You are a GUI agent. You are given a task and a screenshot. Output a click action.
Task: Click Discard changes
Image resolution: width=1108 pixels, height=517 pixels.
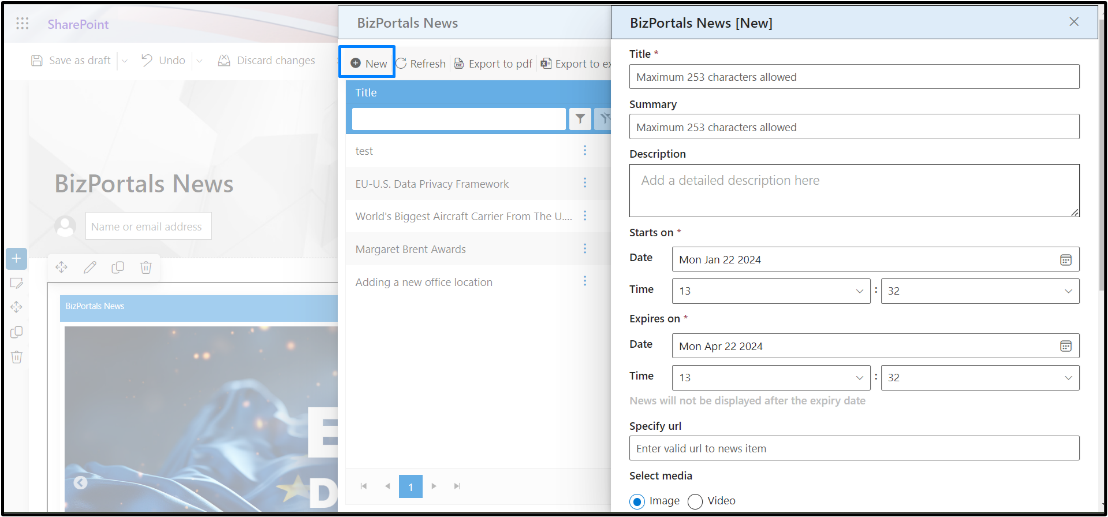click(266, 61)
